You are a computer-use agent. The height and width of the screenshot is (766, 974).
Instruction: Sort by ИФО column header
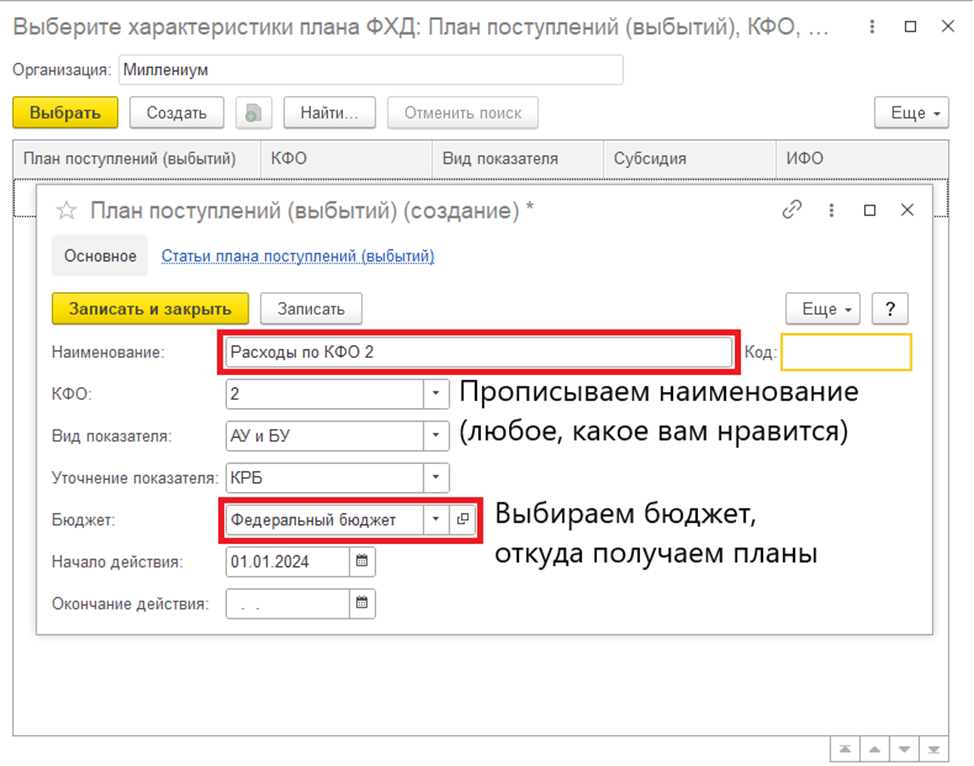pyautogui.click(x=862, y=159)
